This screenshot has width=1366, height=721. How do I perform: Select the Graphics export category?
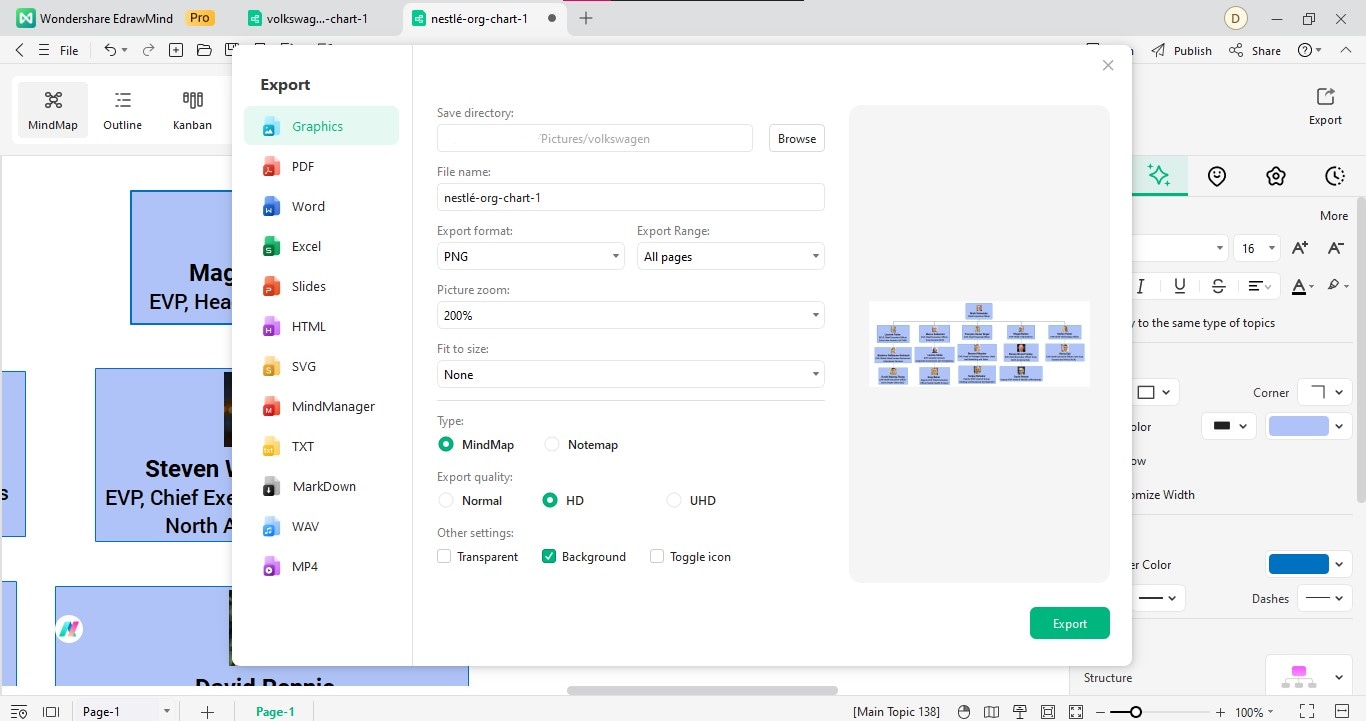point(321,126)
